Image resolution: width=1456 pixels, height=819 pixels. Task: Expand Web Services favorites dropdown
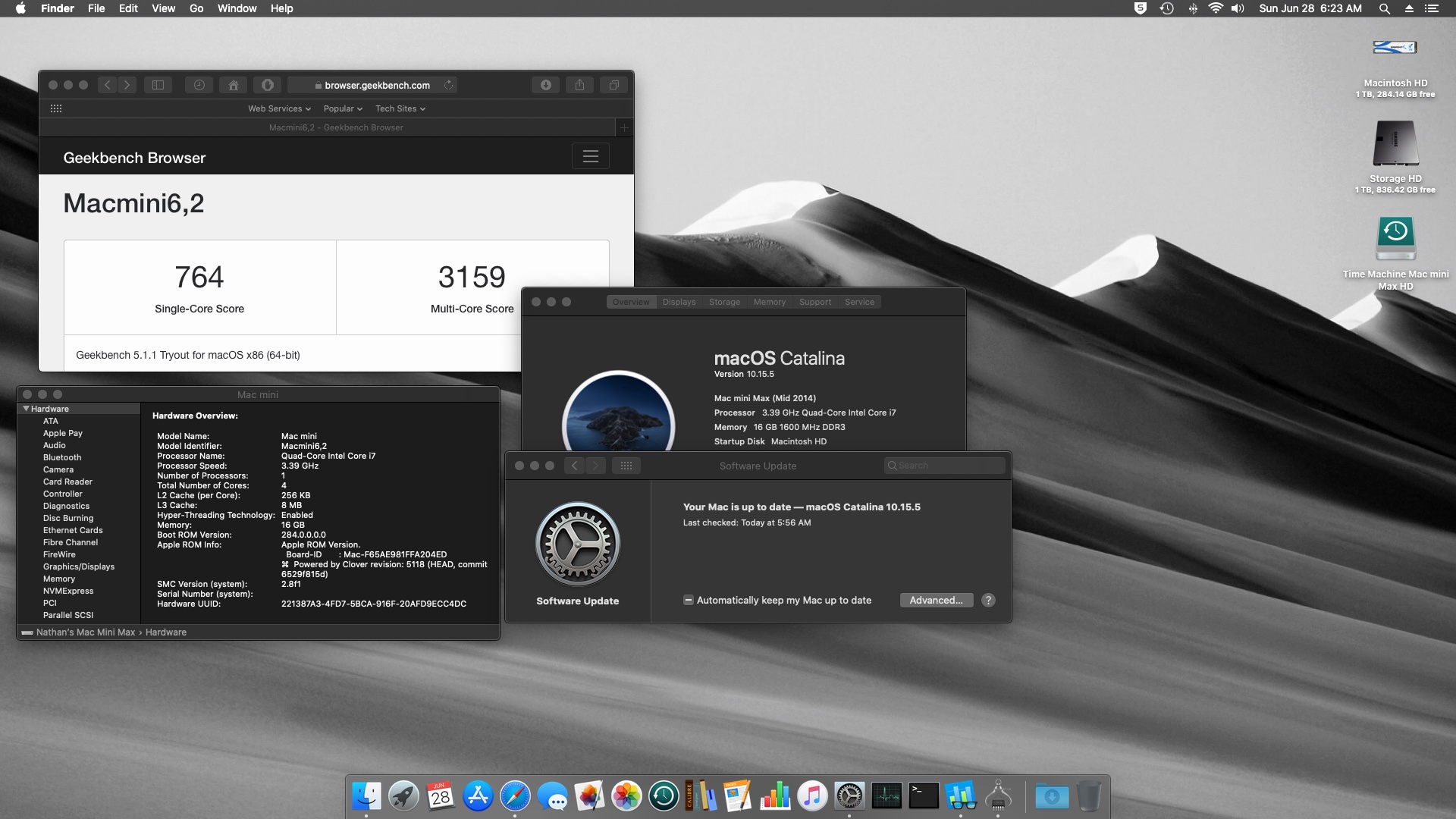[279, 108]
